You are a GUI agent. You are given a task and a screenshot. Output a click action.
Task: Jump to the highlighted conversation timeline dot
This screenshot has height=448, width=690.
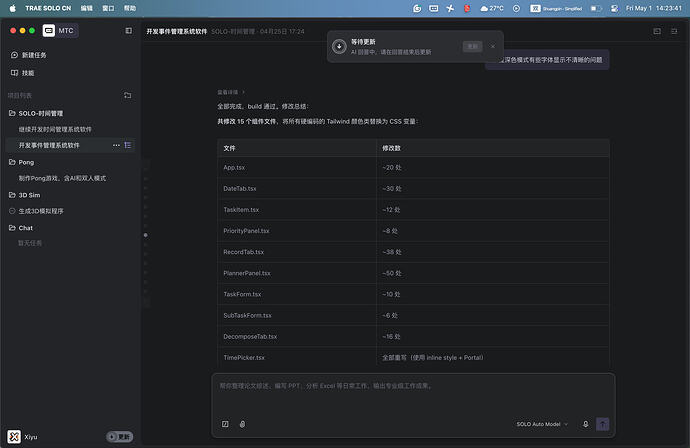(146, 235)
